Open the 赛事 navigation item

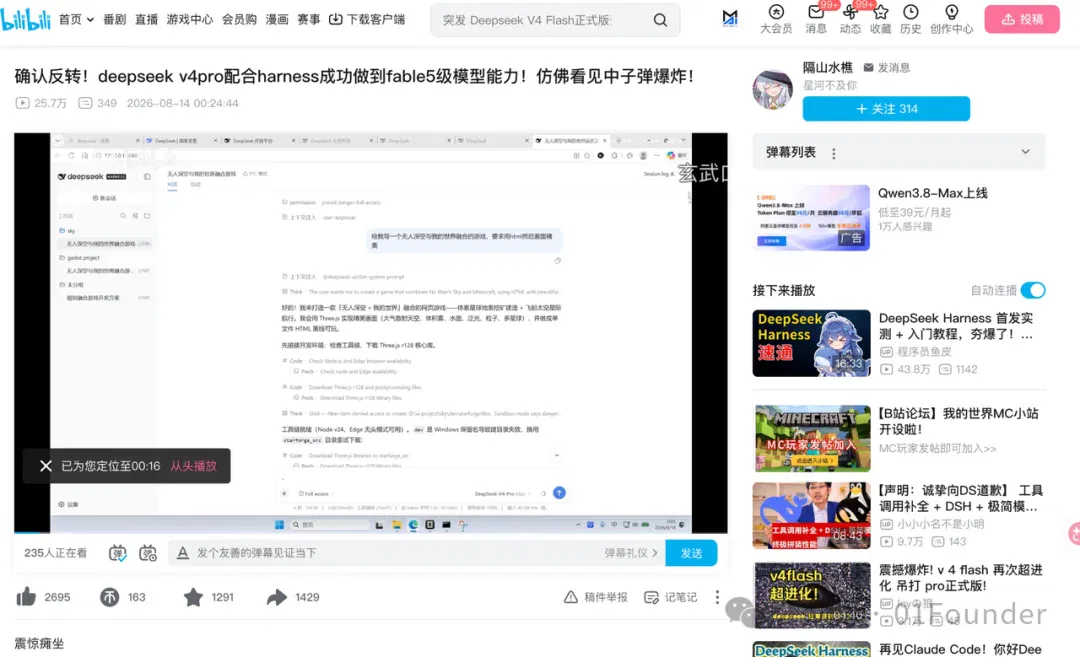pos(309,19)
